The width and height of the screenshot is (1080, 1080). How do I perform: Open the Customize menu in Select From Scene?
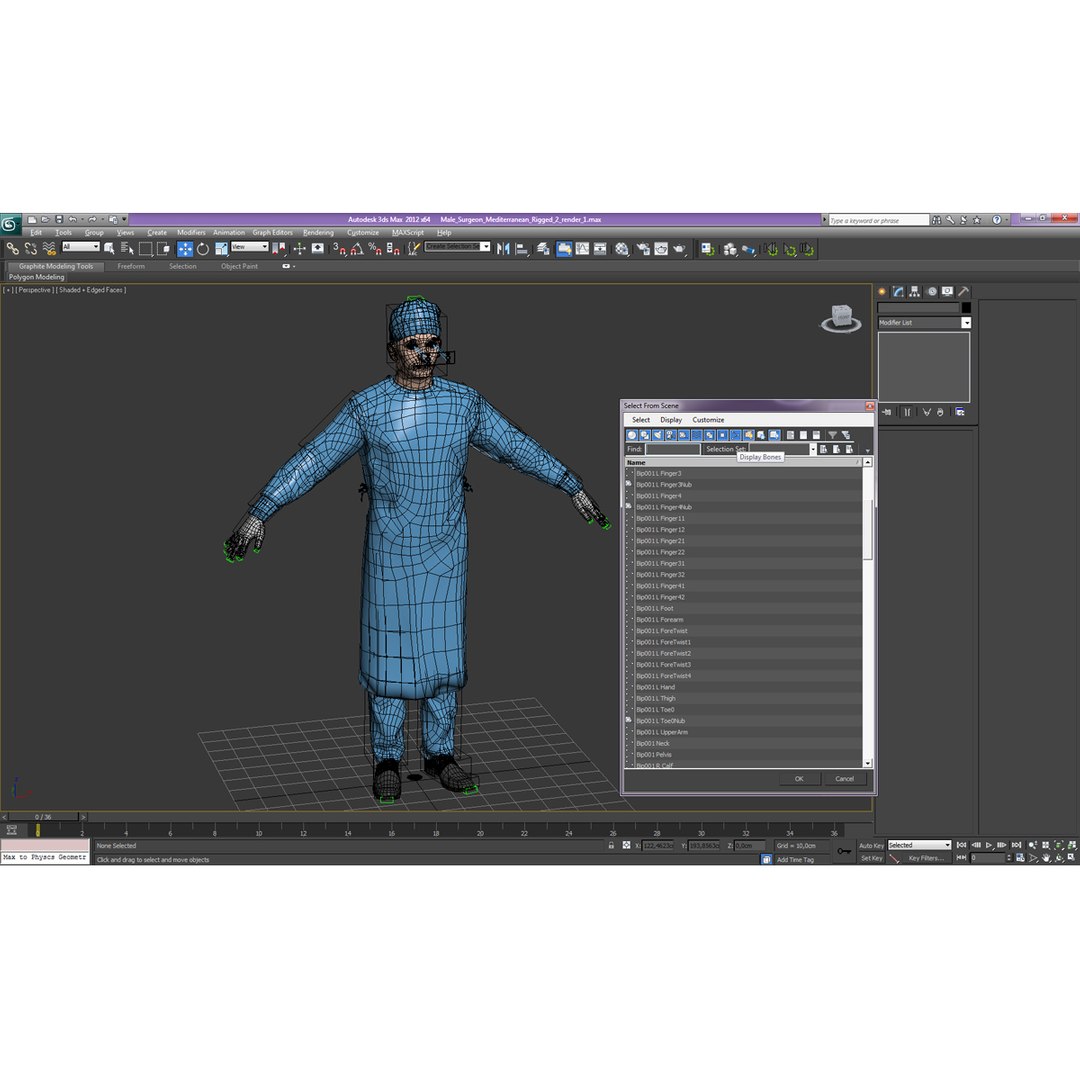708,419
